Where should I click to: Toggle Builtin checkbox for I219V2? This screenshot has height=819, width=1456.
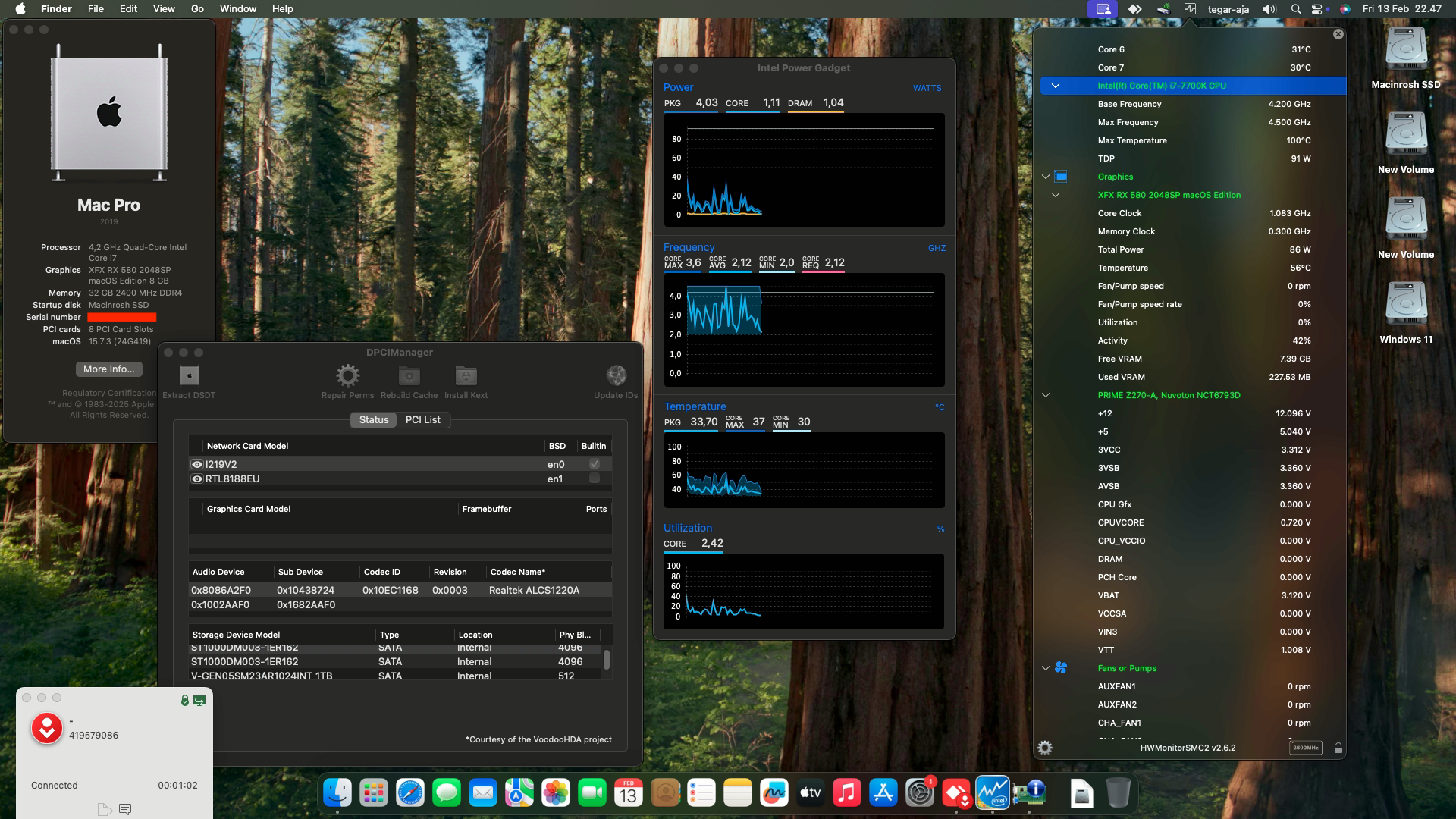(595, 463)
